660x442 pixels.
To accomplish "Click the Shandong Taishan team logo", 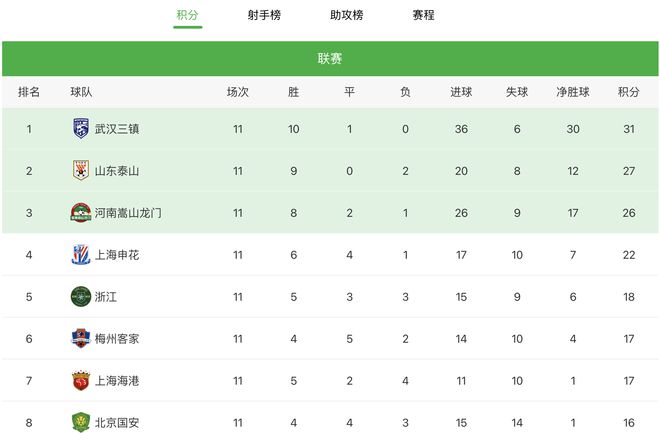I will click(x=81, y=170).
